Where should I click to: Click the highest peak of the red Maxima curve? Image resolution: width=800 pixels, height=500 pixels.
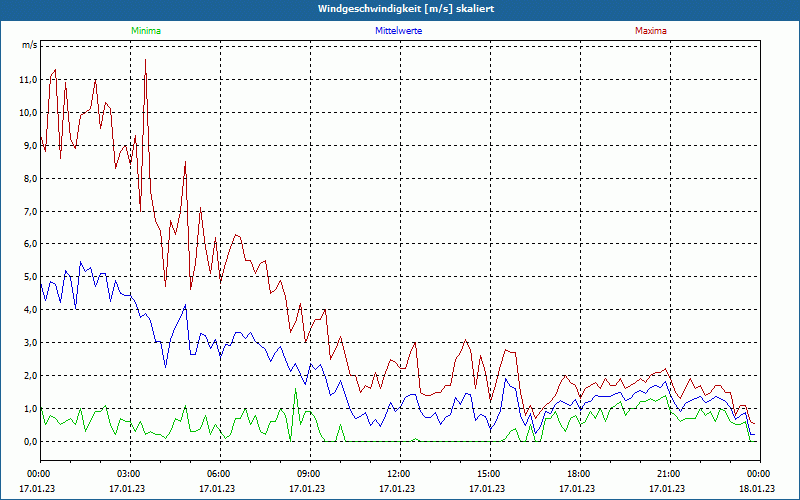pyautogui.click(x=146, y=60)
